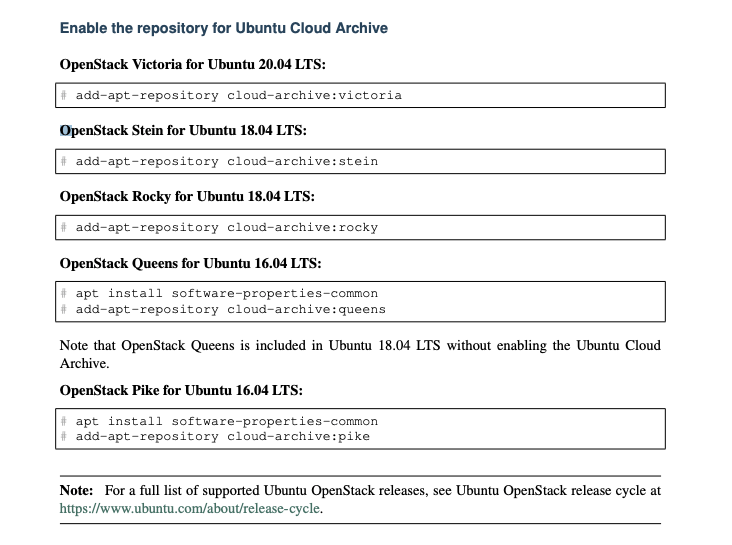The height and width of the screenshot is (545, 732).
Task: Click the 'add-apt-repository cloud-archive:queens' command
Action: (231, 309)
